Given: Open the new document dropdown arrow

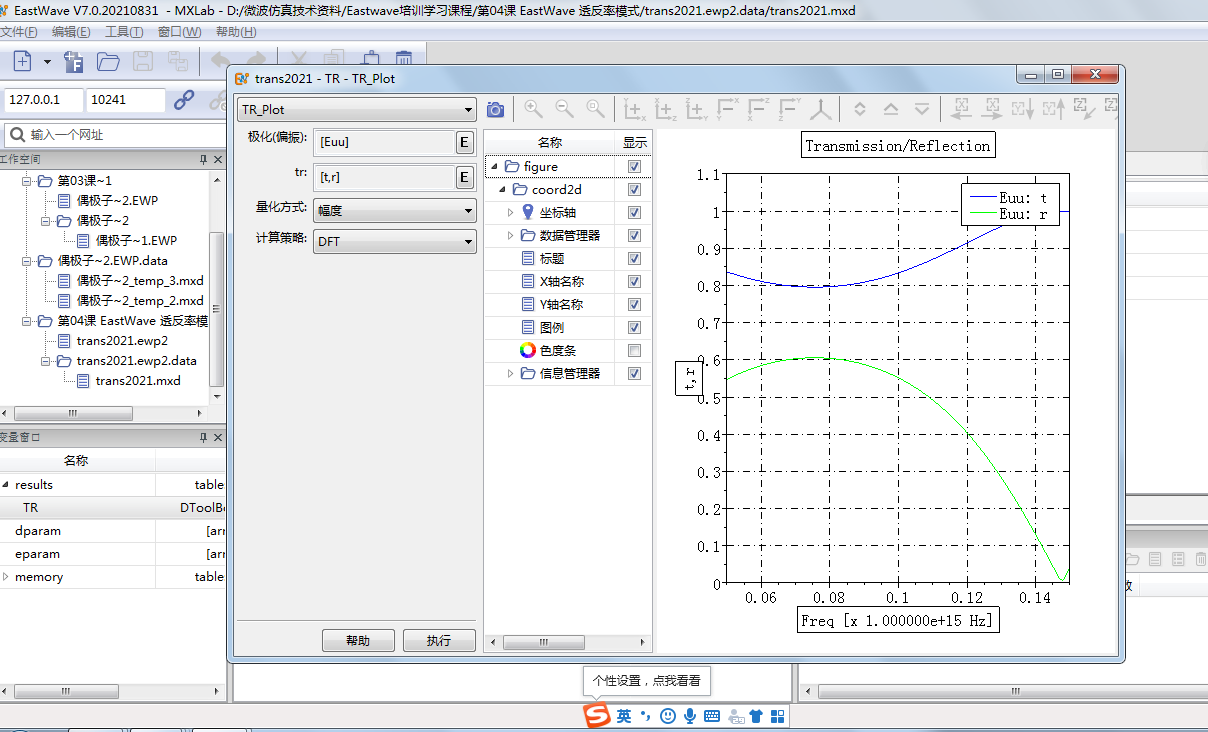Looking at the screenshot, I should click(47, 62).
